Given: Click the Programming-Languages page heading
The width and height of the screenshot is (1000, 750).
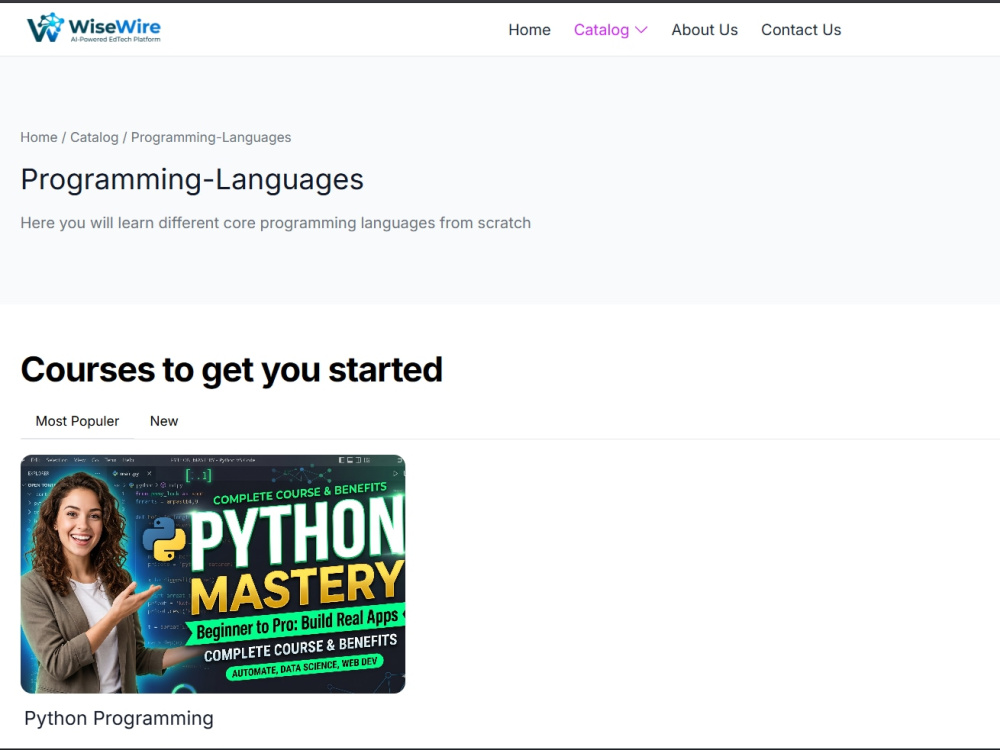Looking at the screenshot, I should click(192, 179).
